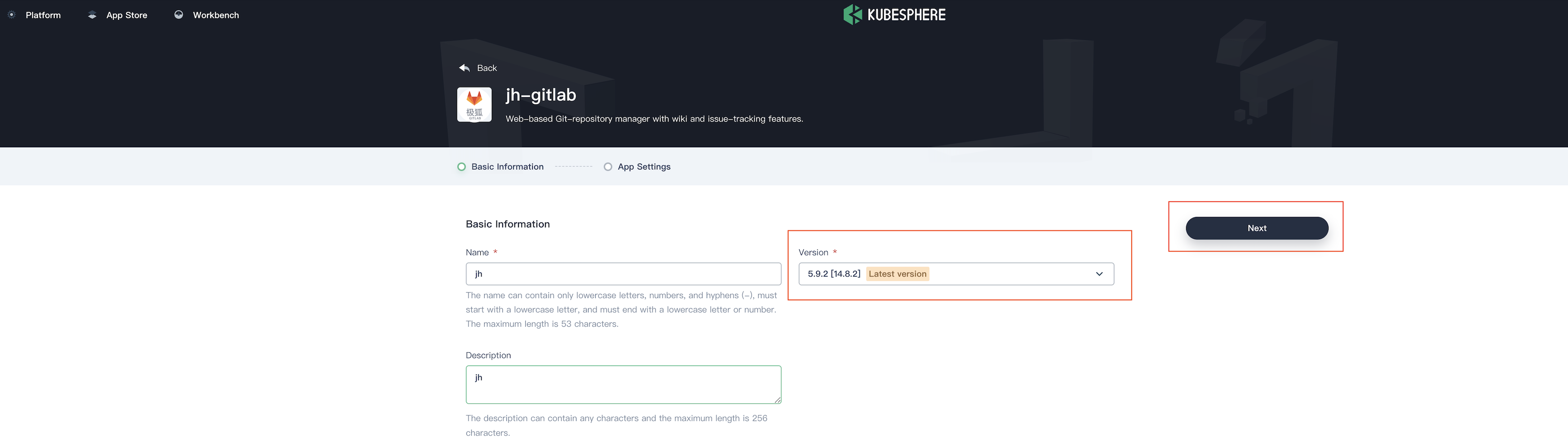The height and width of the screenshot is (445, 1568).
Task: Click the Back link
Action: coord(487,68)
